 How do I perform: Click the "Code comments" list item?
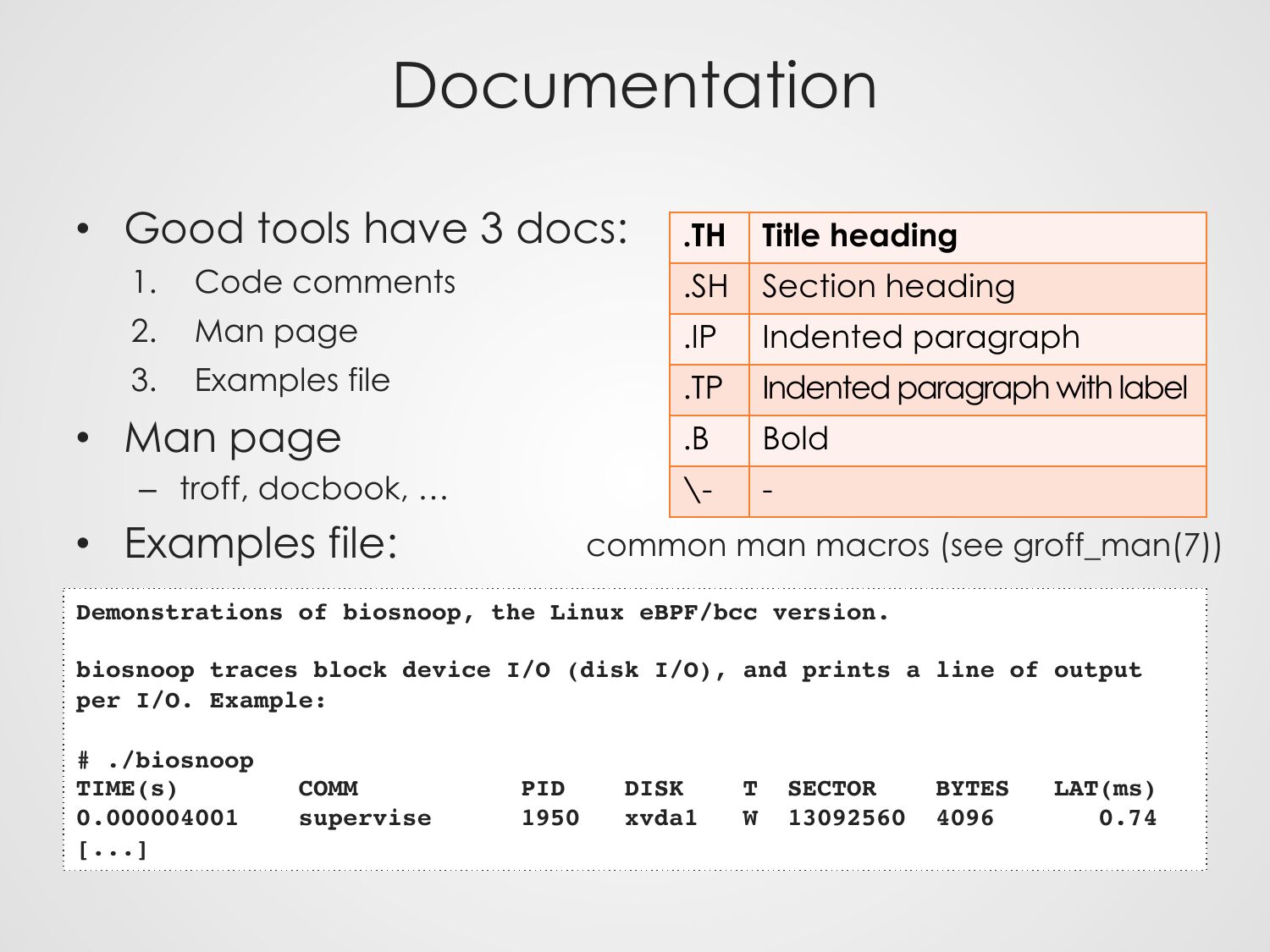[x=324, y=282]
